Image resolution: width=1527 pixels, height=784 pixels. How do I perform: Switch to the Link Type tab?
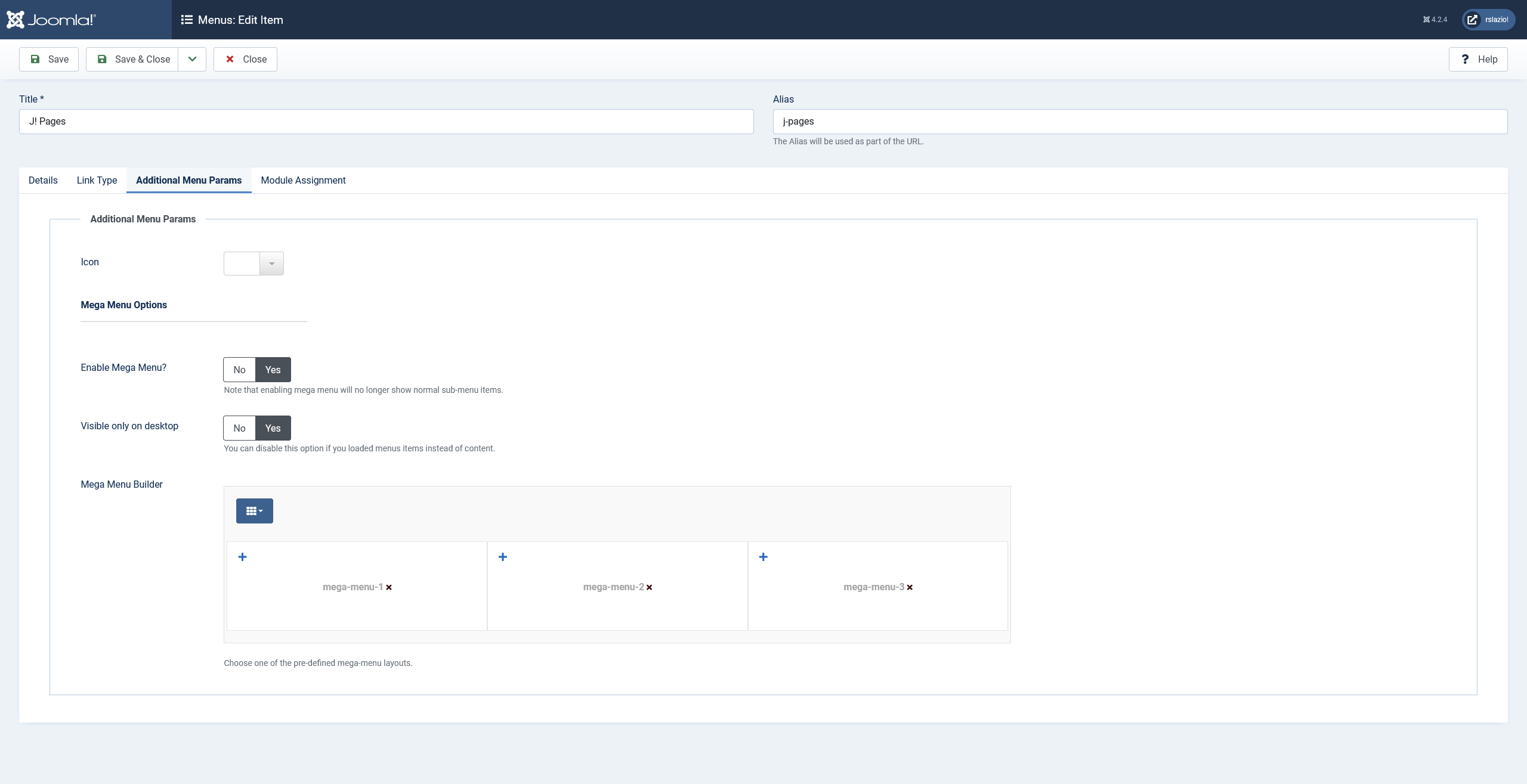(97, 180)
